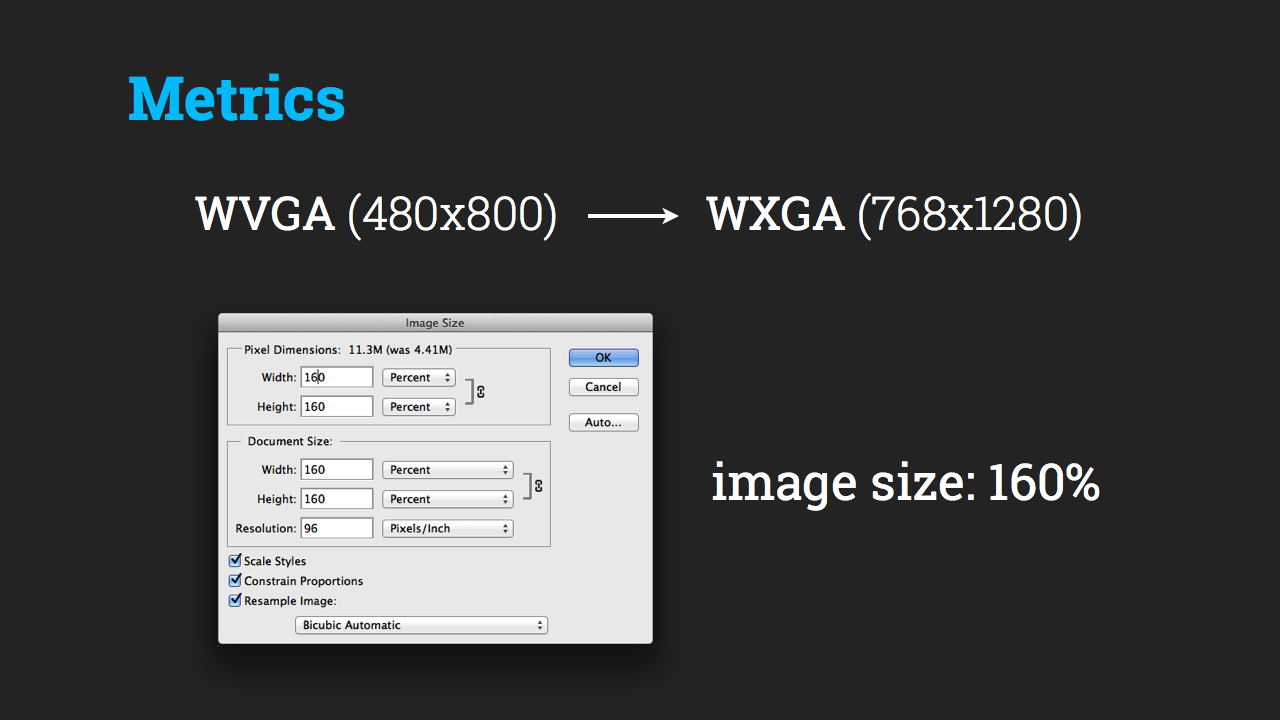Click the Document Size Height field
Image resolution: width=1280 pixels, height=720 pixels.
[337, 499]
